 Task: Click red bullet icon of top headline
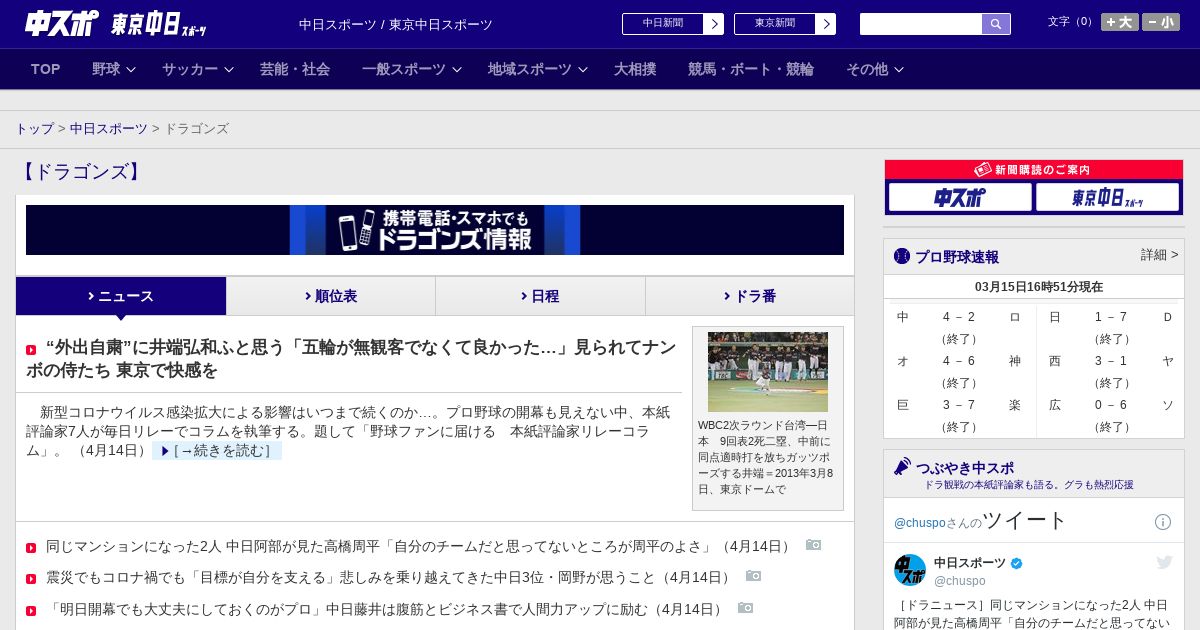tap(31, 350)
